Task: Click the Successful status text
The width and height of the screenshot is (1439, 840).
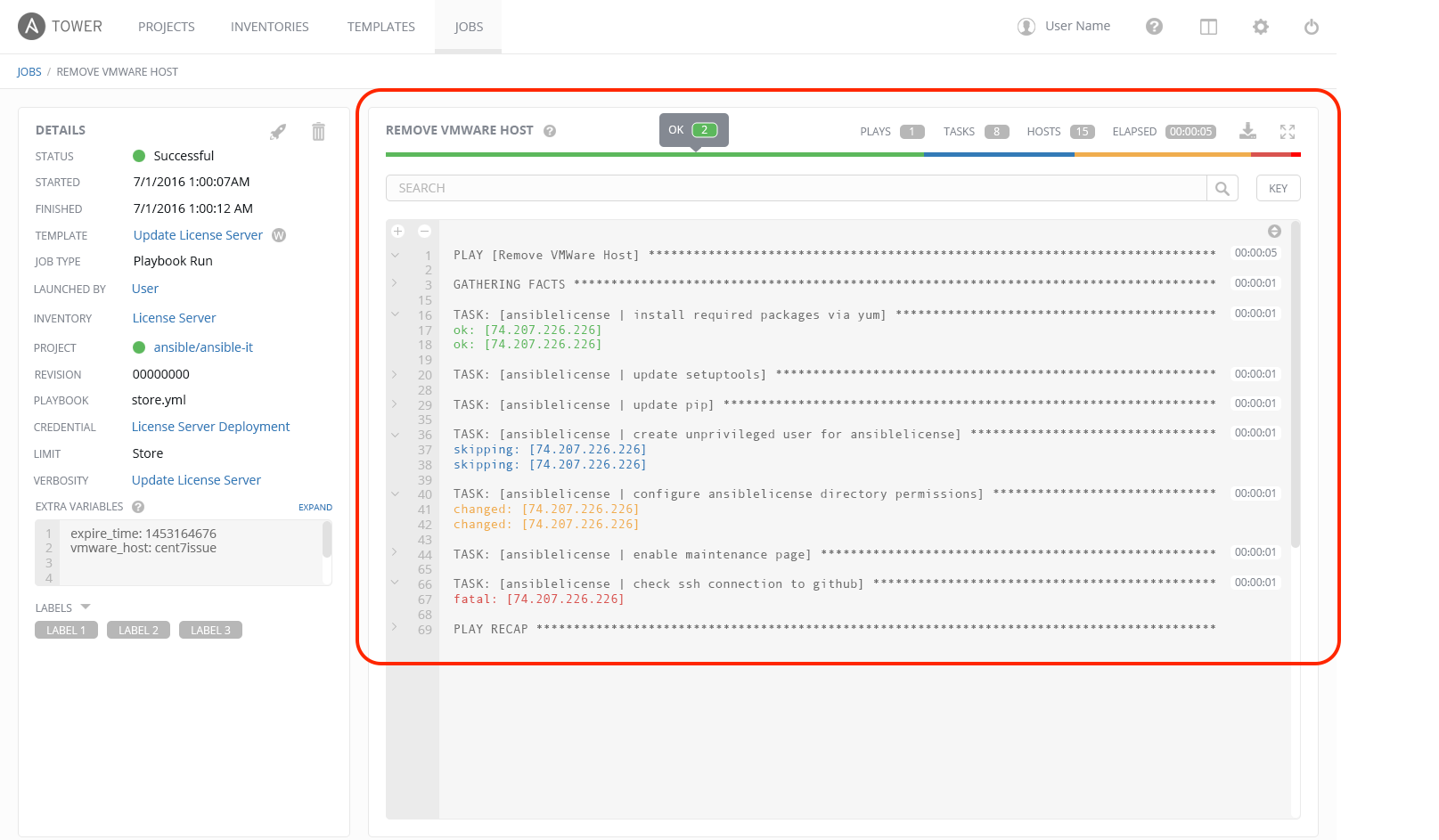Action: click(x=184, y=156)
